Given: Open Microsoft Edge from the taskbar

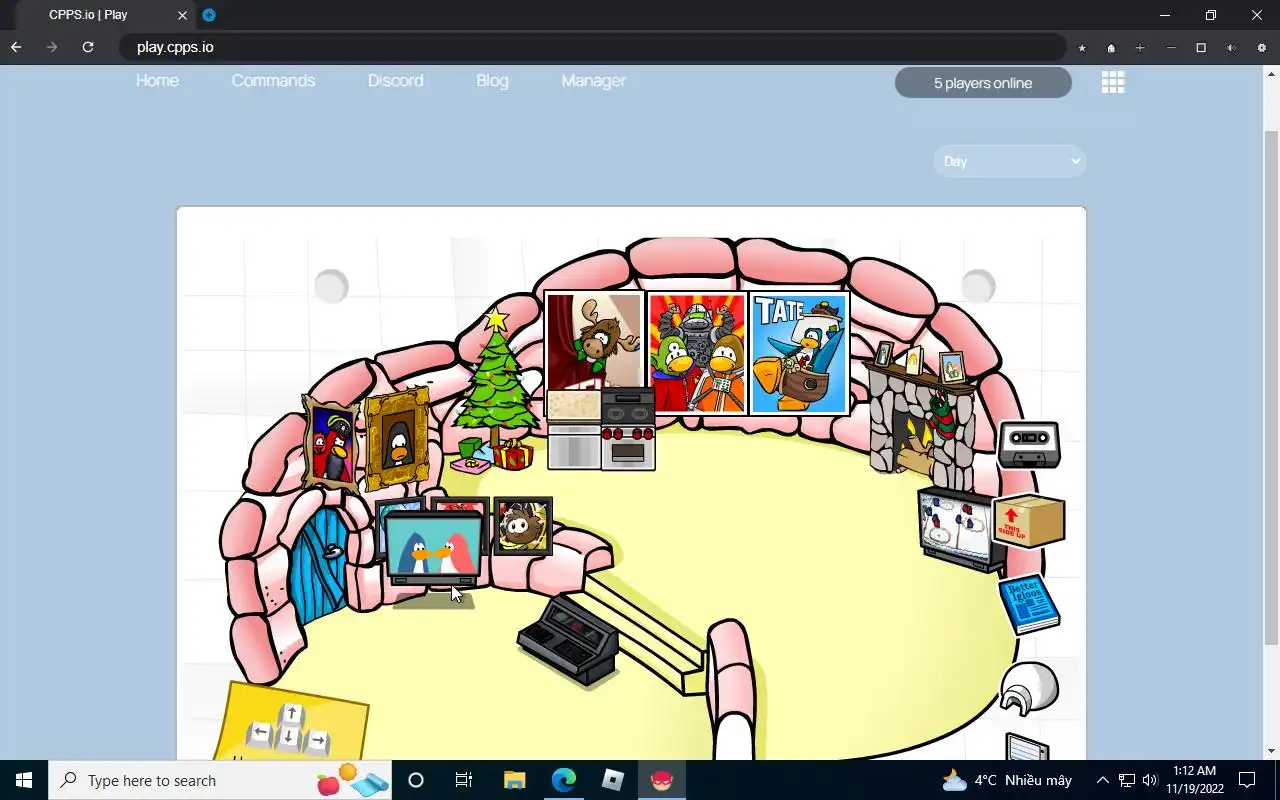Looking at the screenshot, I should [x=564, y=780].
